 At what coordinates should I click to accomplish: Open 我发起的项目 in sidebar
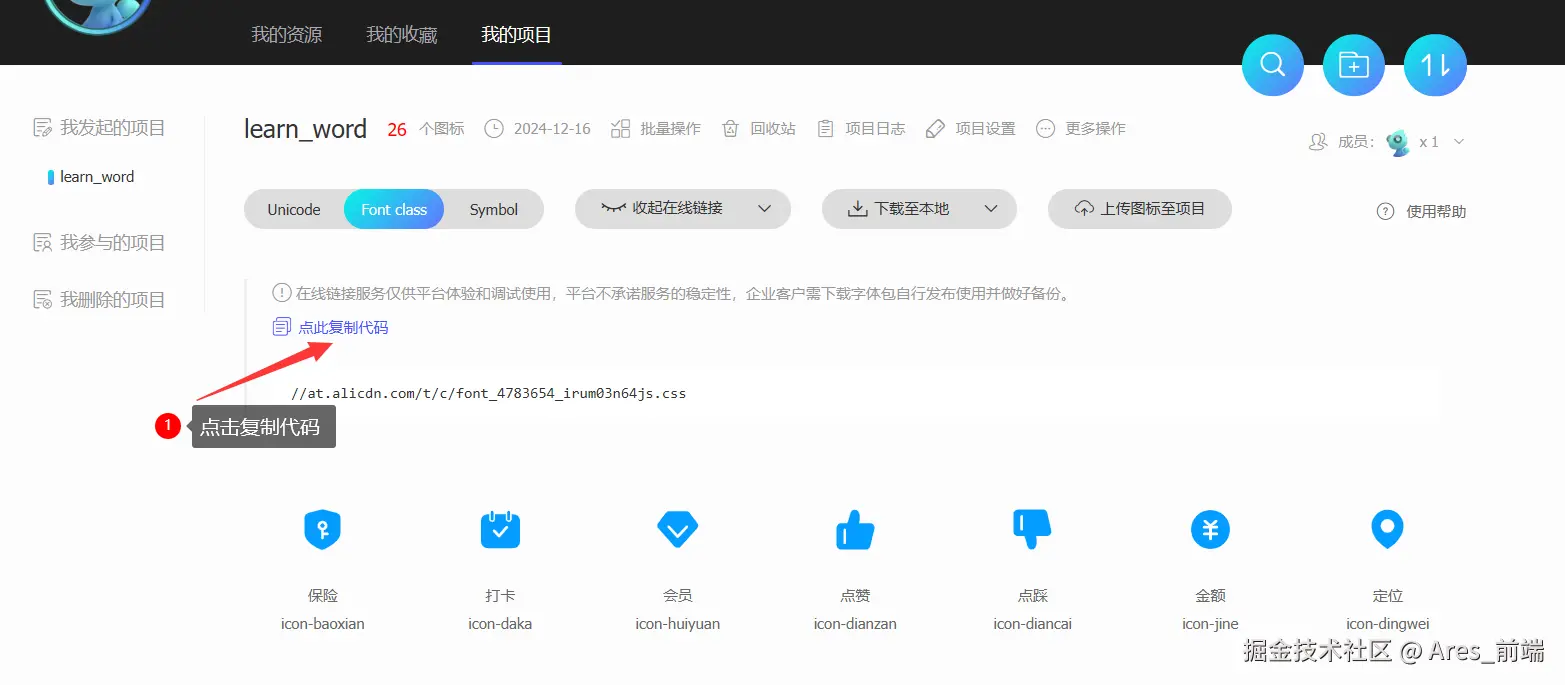[99, 128]
